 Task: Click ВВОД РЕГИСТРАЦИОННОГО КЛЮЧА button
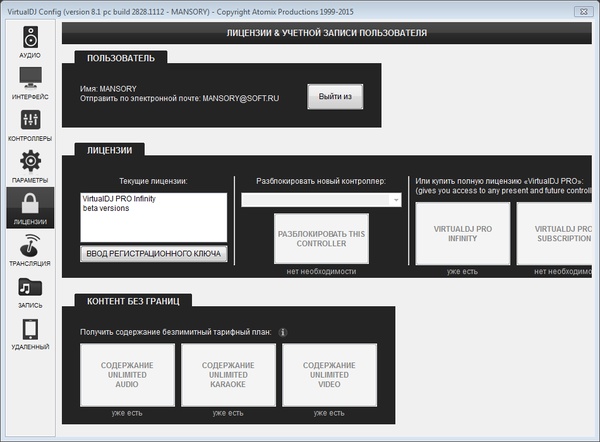[x=153, y=254]
